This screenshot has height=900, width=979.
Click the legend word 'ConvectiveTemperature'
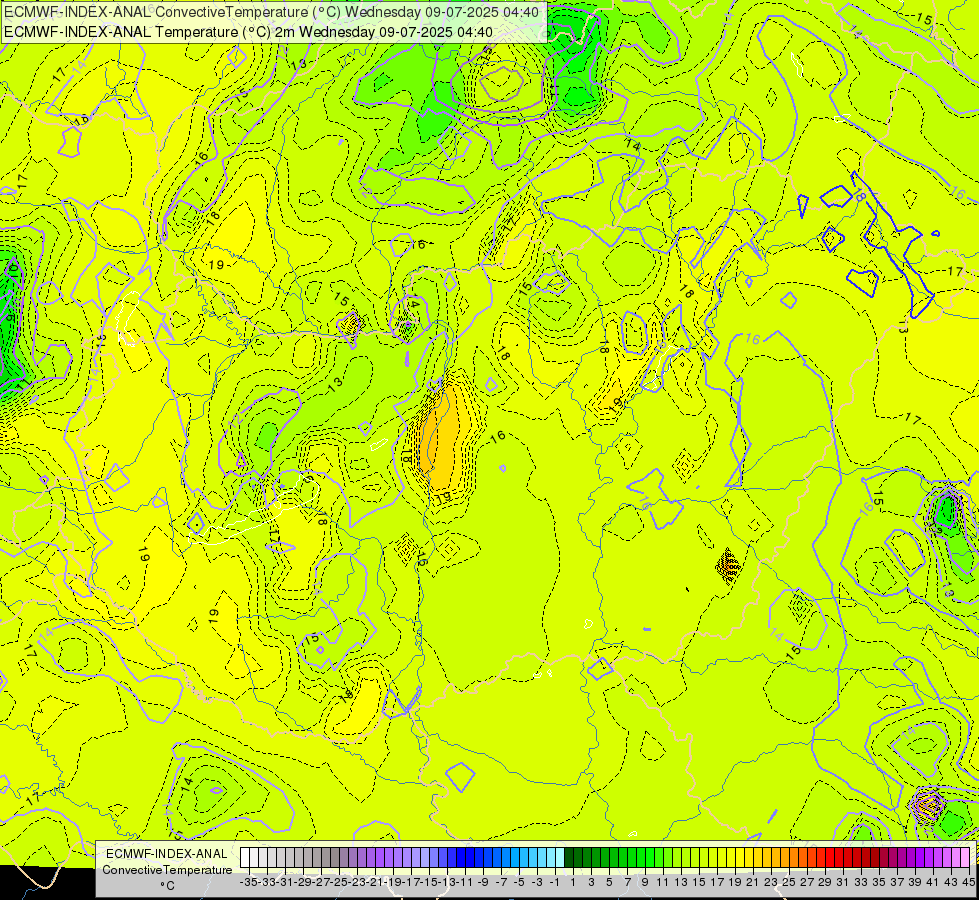[167, 869]
